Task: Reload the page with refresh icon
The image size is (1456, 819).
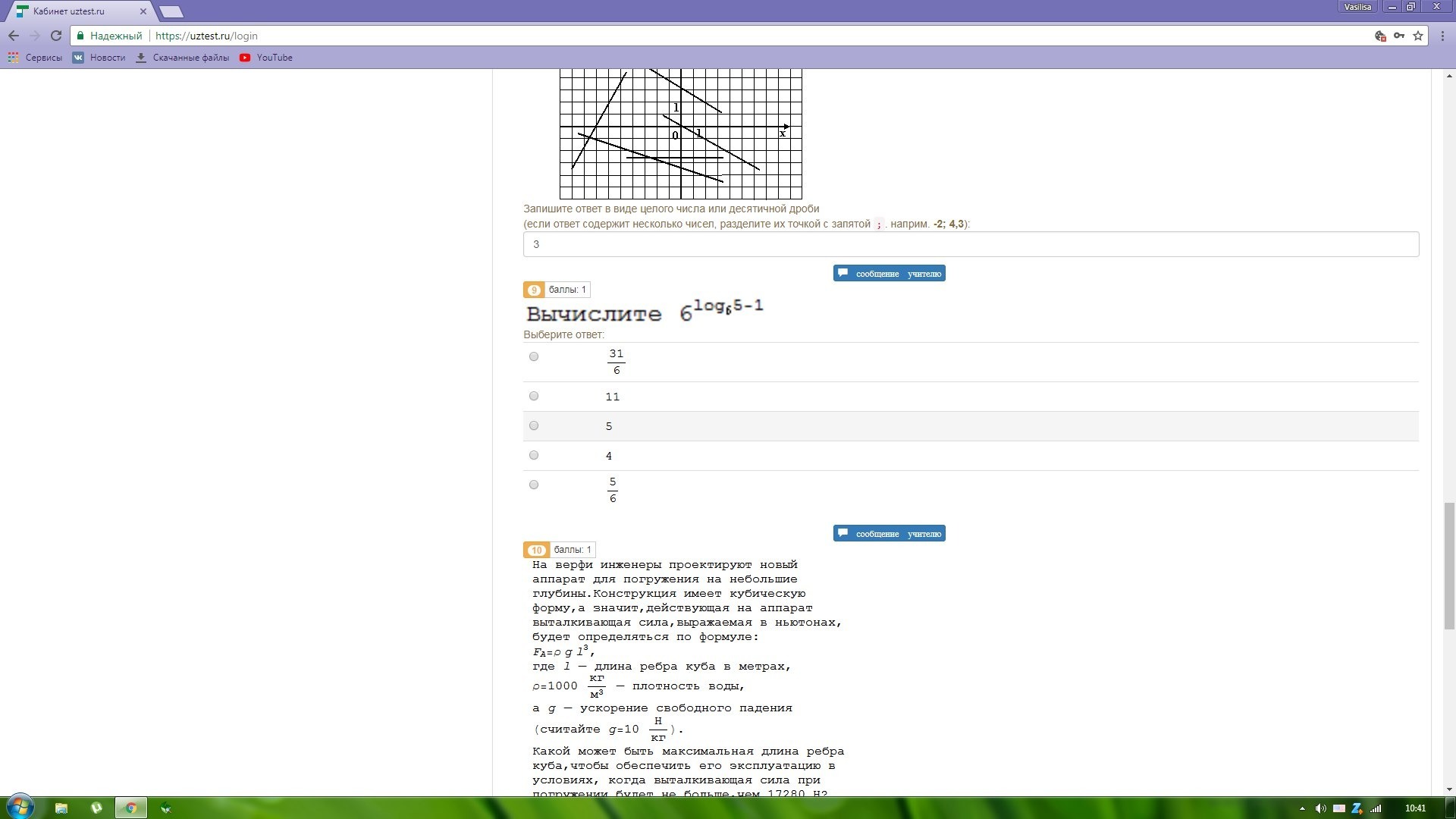Action: click(x=55, y=36)
